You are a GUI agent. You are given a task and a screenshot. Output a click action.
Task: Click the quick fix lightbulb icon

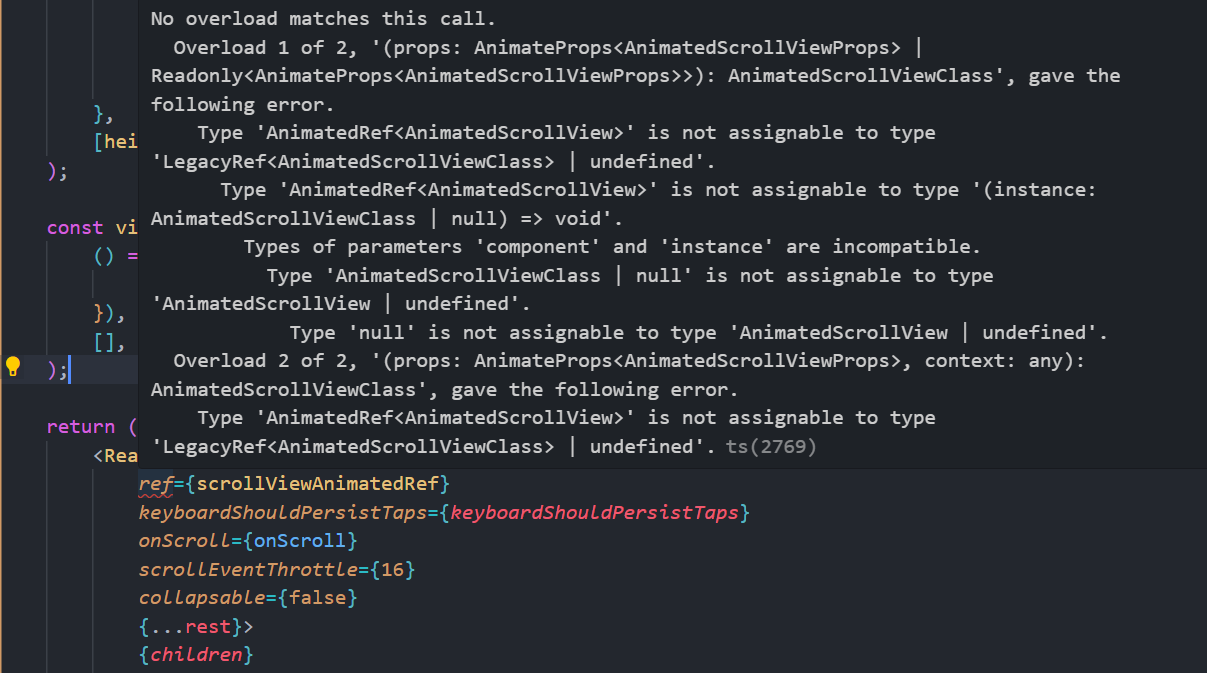(13, 366)
